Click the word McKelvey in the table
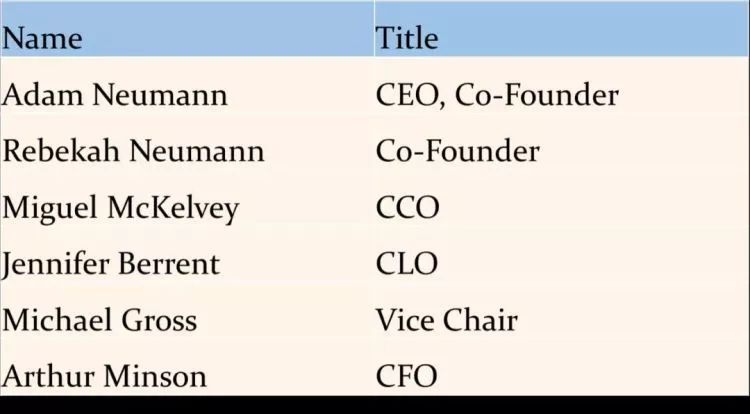This screenshot has width=750, height=414. click(x=173, y=209)
